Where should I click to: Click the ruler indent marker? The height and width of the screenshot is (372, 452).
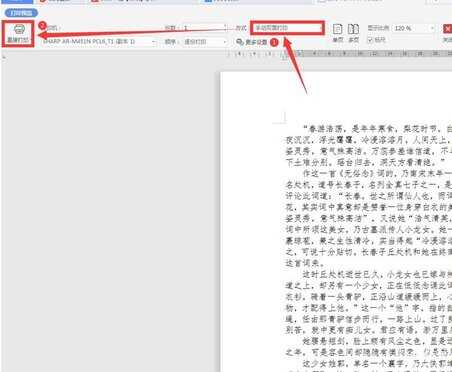(x=285, y=55)
